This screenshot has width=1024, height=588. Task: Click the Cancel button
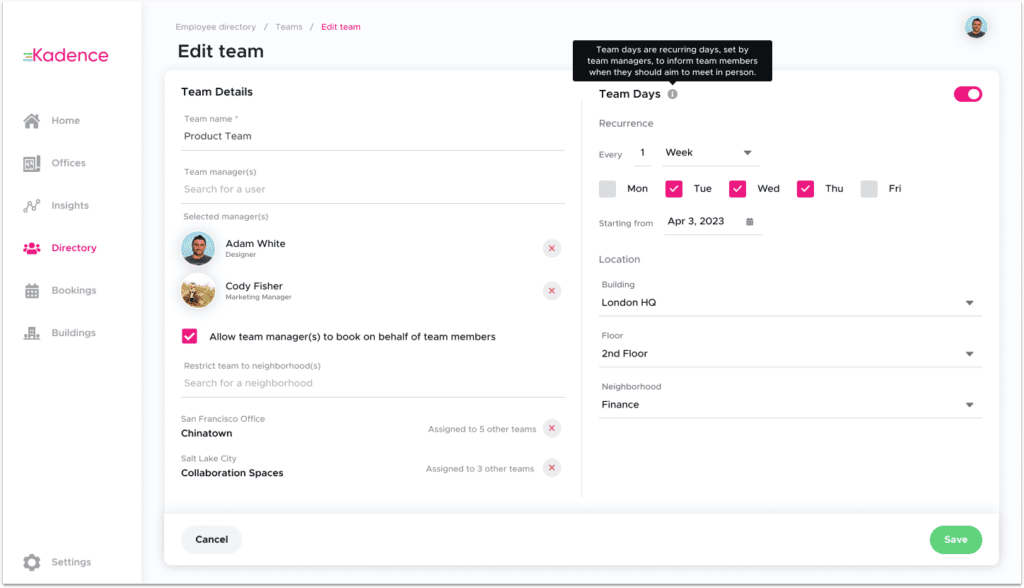tap(212, 540)
